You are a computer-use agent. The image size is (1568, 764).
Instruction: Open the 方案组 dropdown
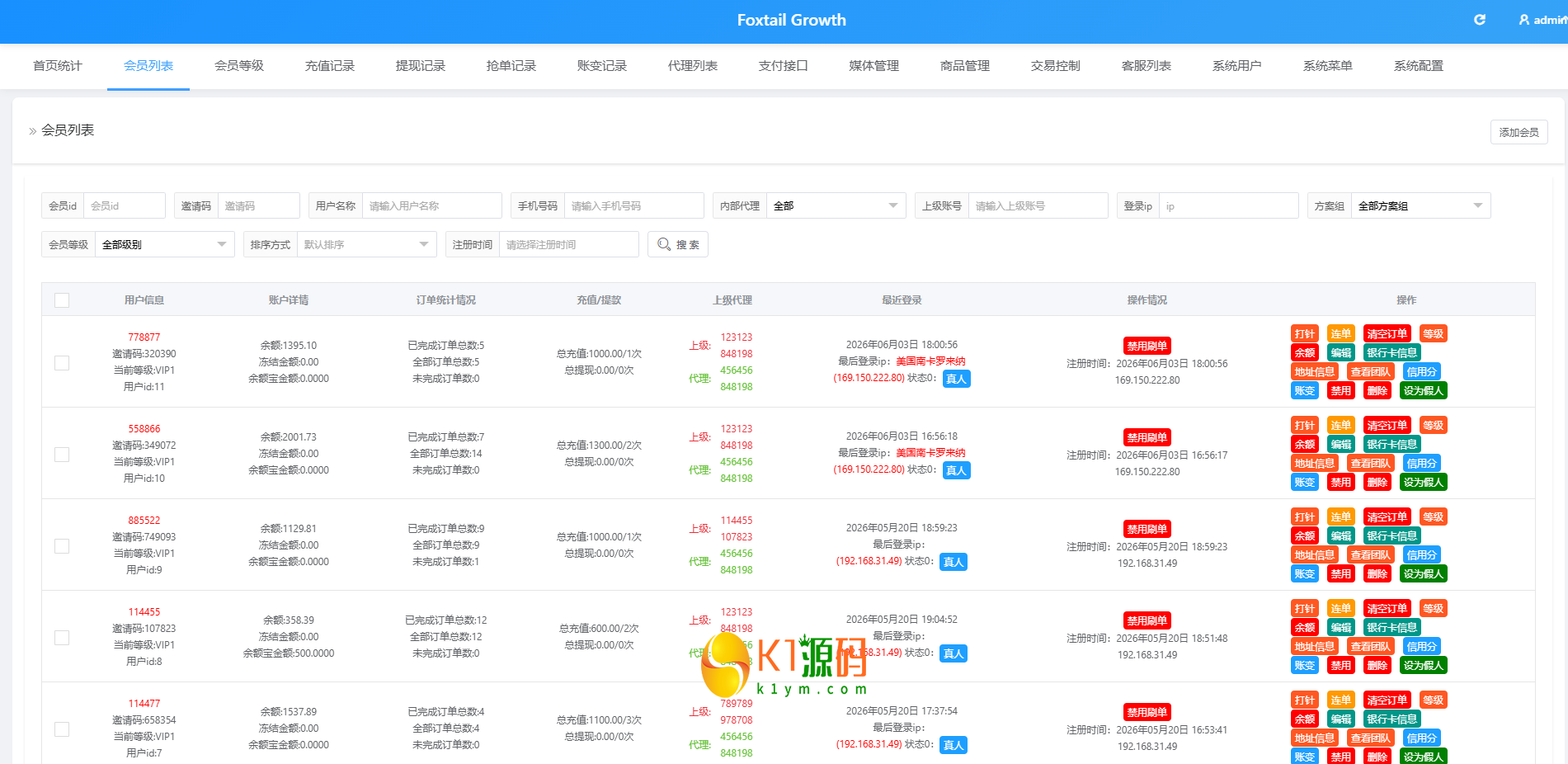coord(1420,205)
